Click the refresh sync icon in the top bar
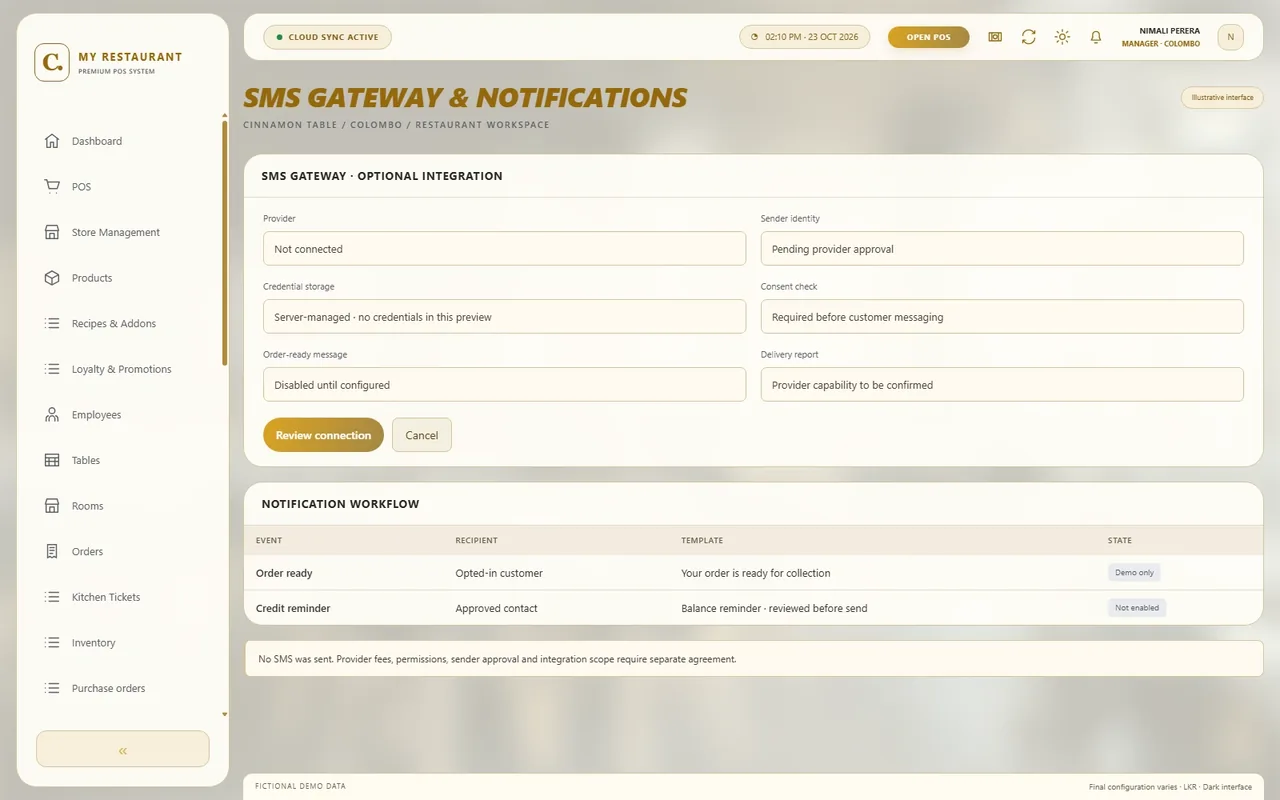The height and width of the screenshot is (800, 1280). tap(1028, 37)
